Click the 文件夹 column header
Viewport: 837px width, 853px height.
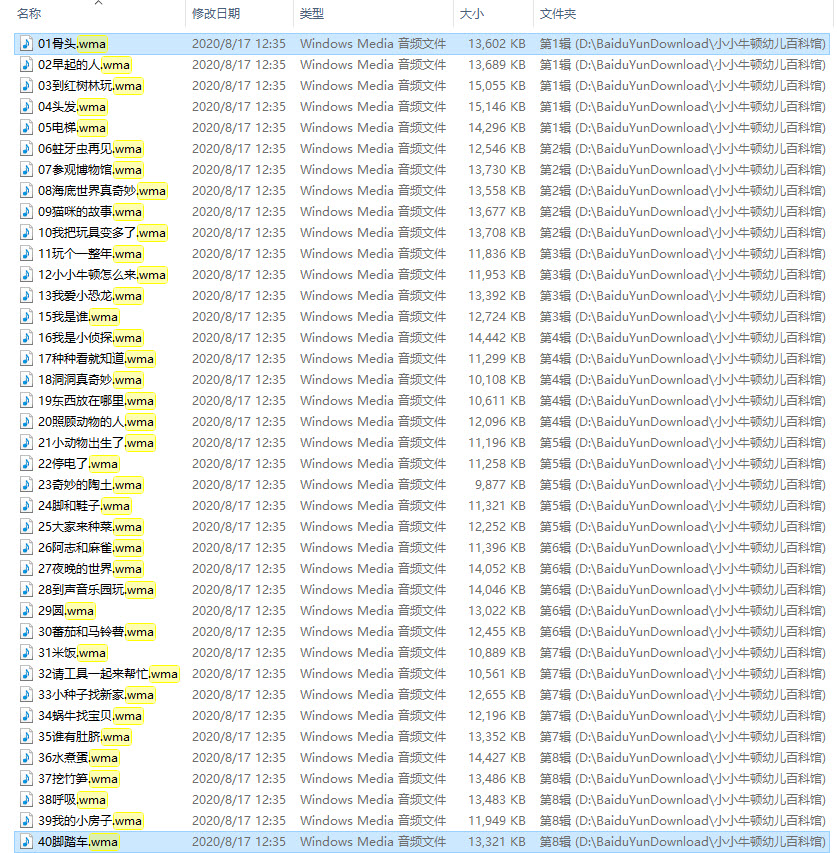click(557, 14)
